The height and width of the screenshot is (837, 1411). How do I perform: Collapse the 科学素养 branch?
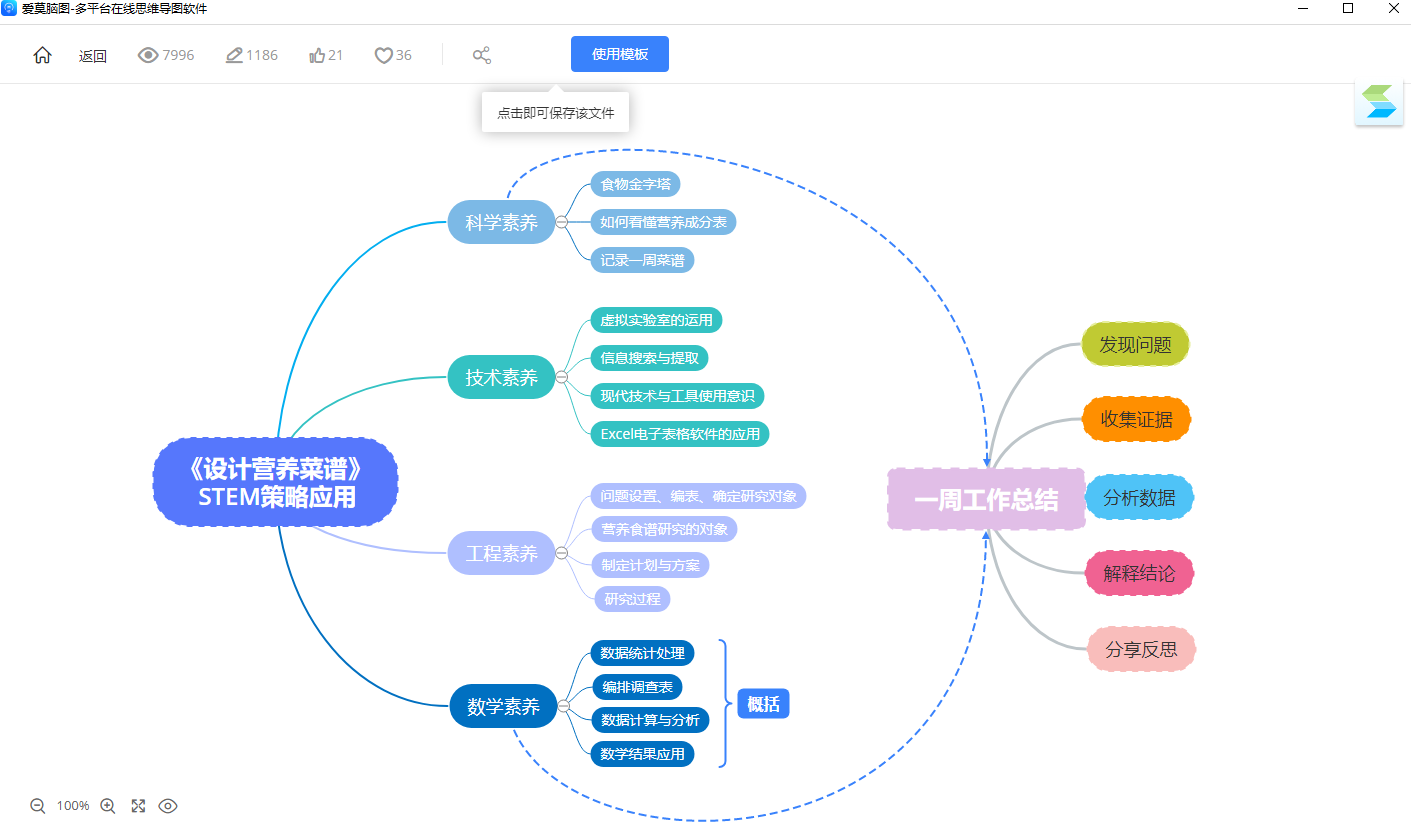click(562, 222)
